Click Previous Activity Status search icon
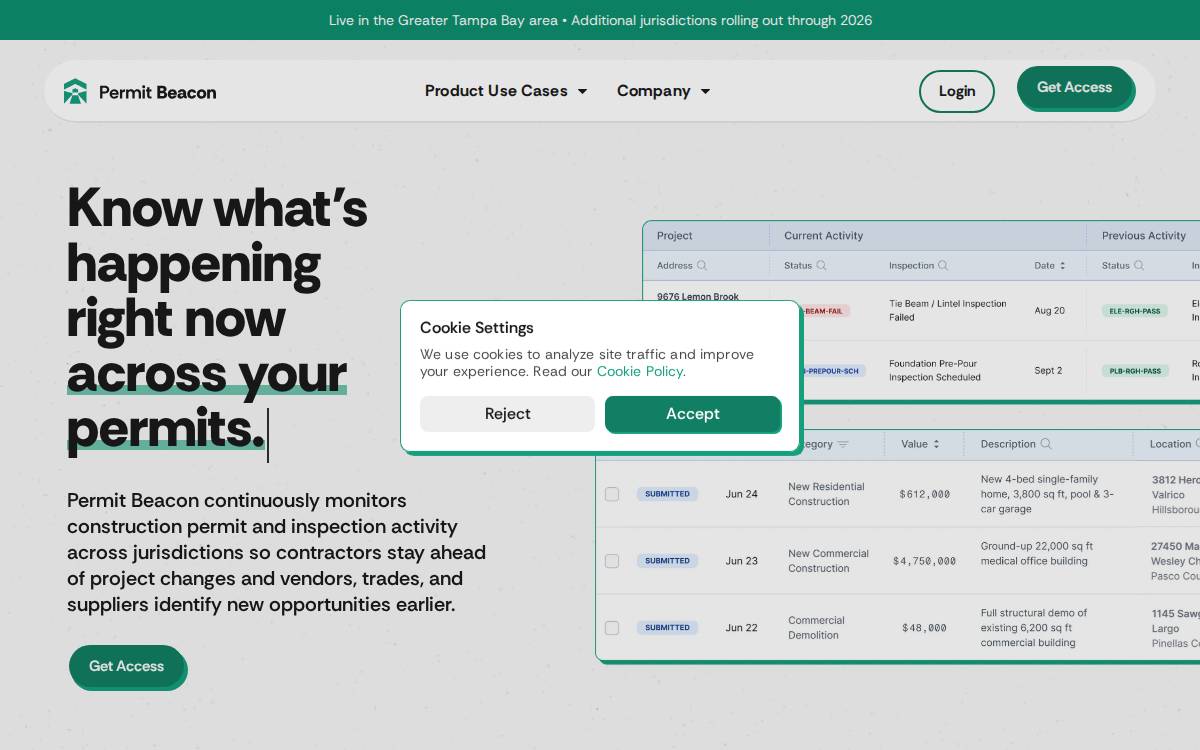This screenshot has width=1200, height=750. pos(1138,266)
